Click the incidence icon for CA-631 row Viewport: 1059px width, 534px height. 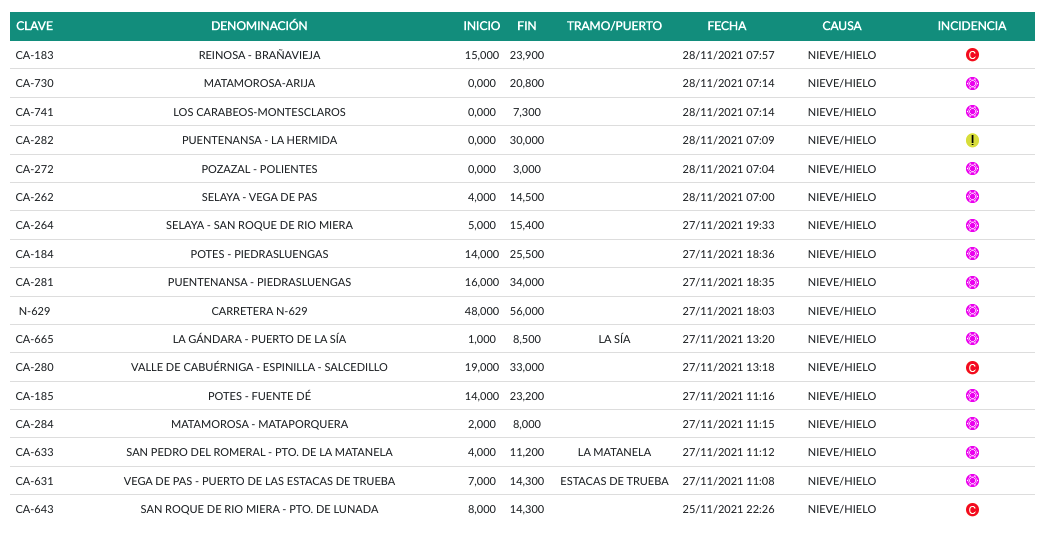(971, 481)
